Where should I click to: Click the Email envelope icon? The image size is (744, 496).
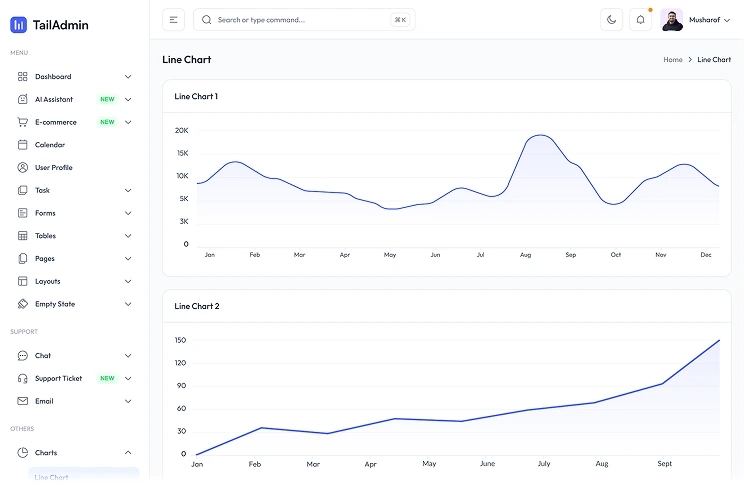coord(22,401)
